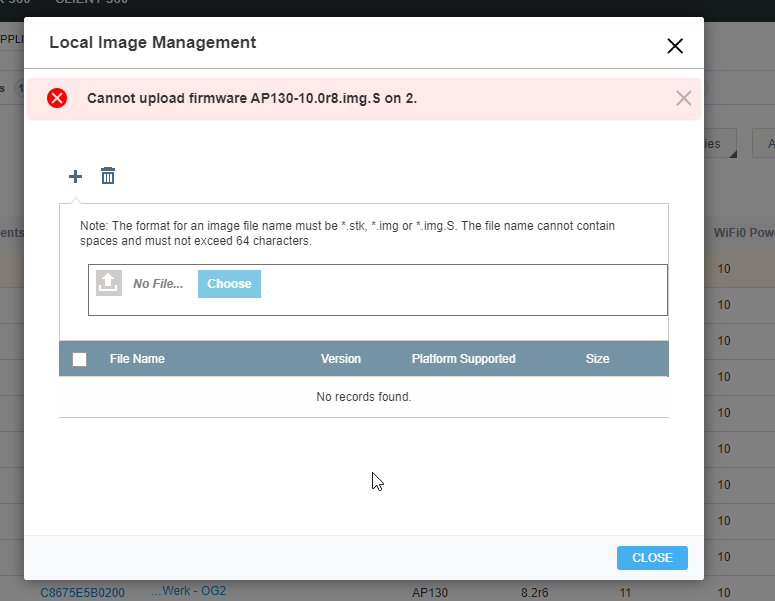Switch to the CLIENT 360 tab

pyautogui.click(x=92, y=3)
